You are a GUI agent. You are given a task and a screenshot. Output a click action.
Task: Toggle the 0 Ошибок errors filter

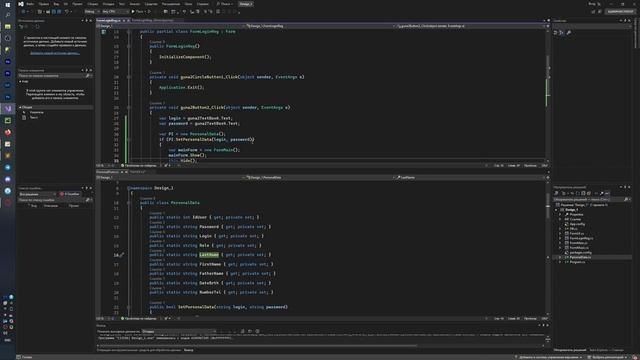70,194
